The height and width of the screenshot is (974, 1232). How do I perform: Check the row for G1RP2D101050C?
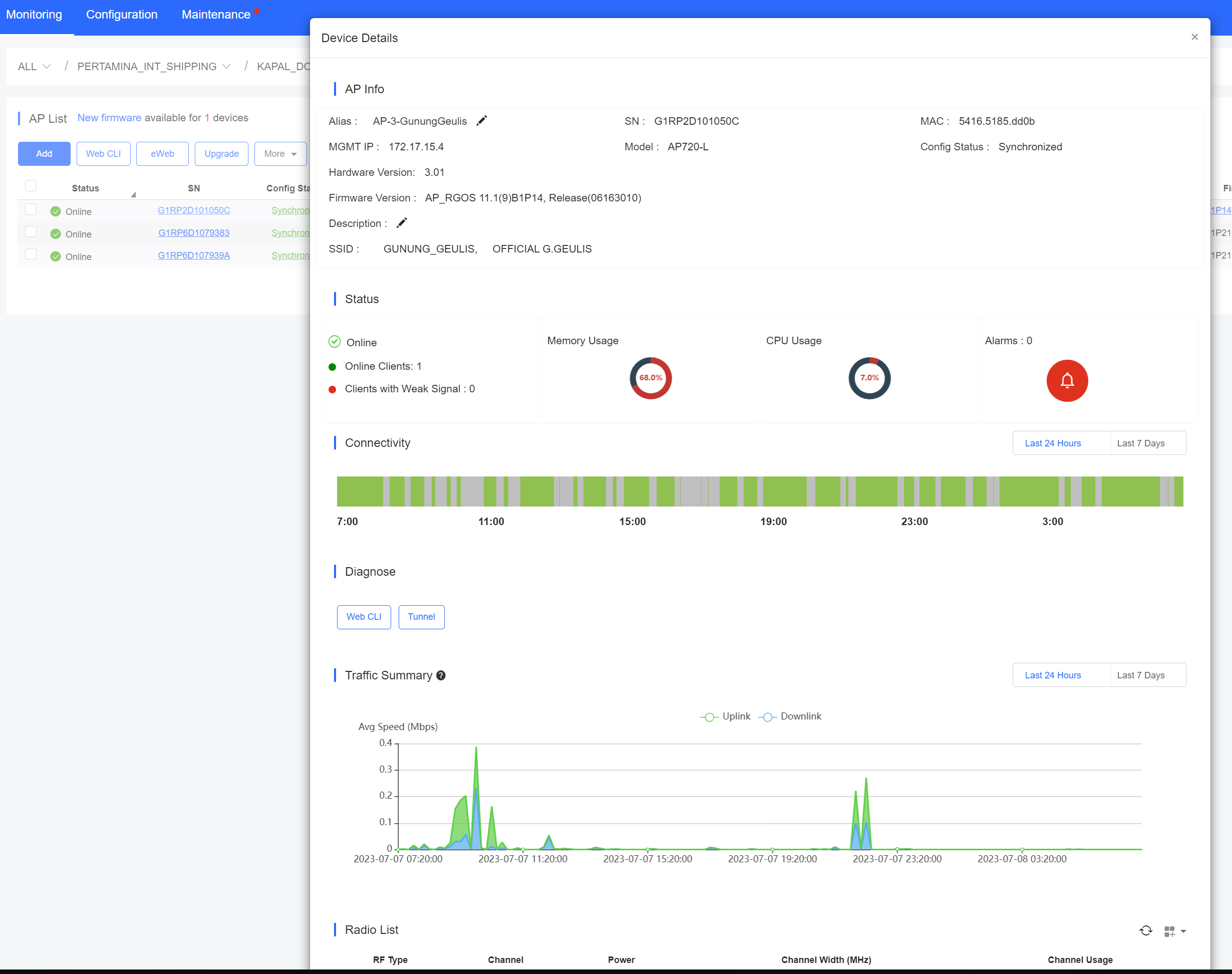point(31,209)
